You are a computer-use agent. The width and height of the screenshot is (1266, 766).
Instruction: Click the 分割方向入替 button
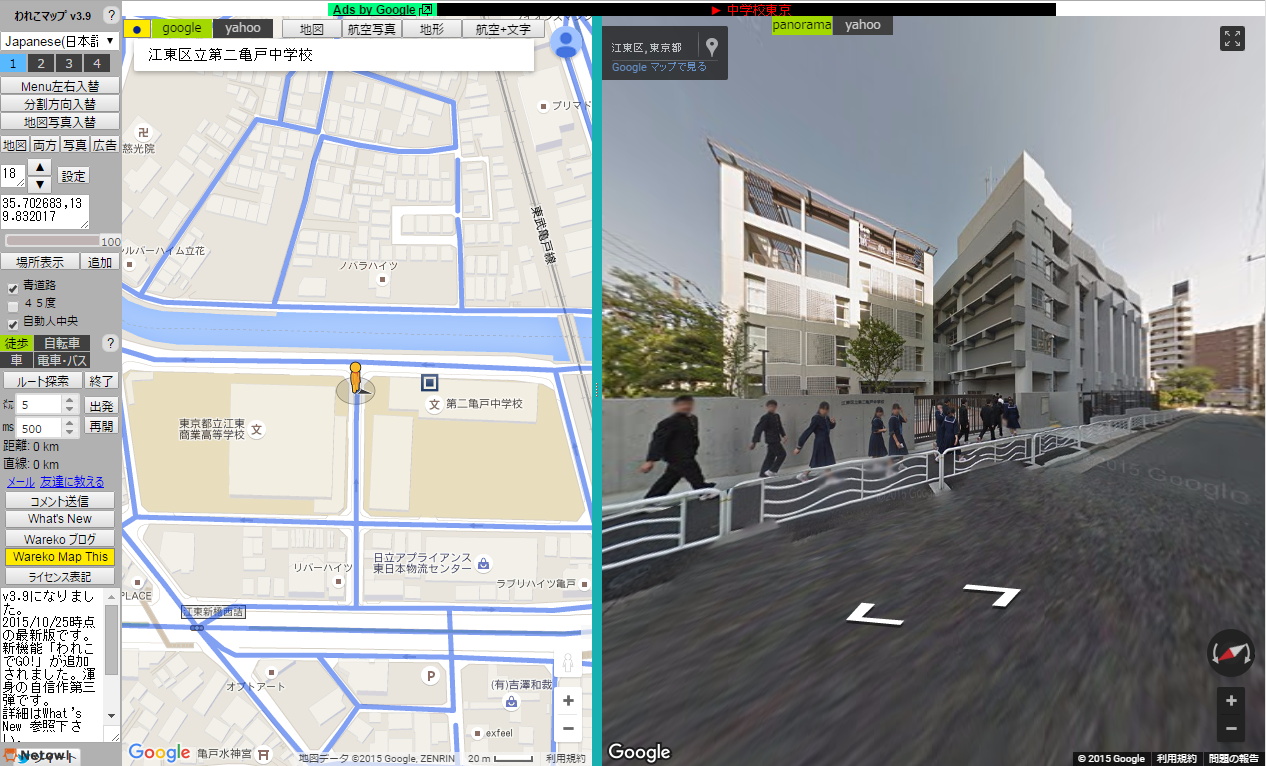(x=60, y=104)
